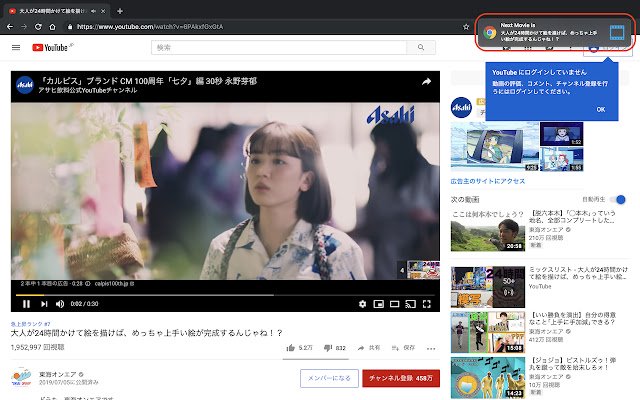Screen dimensions: 640x400
Task: Run search with magnifier button
Action: click(421, 47)
